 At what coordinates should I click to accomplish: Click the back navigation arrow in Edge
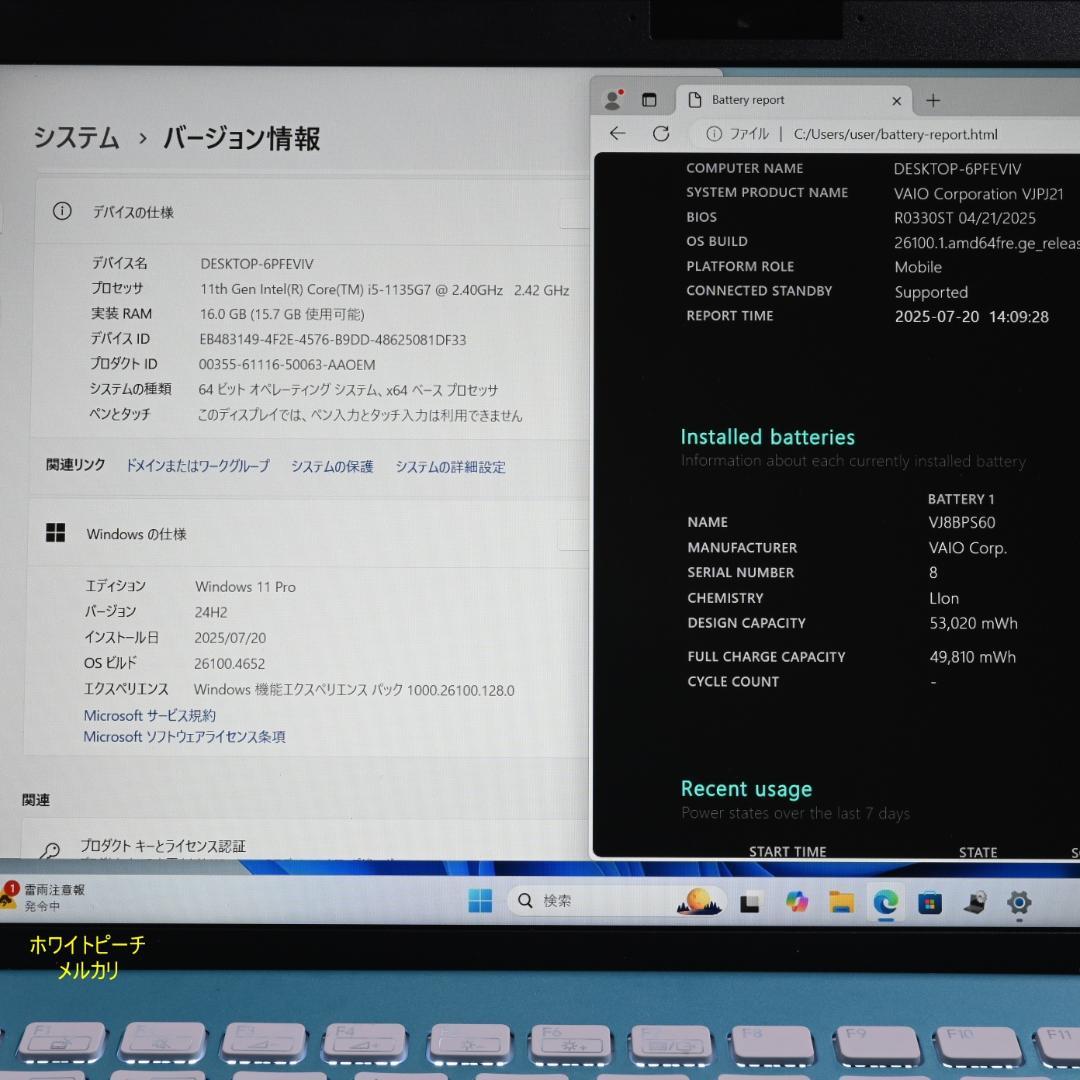coord(618,133)
